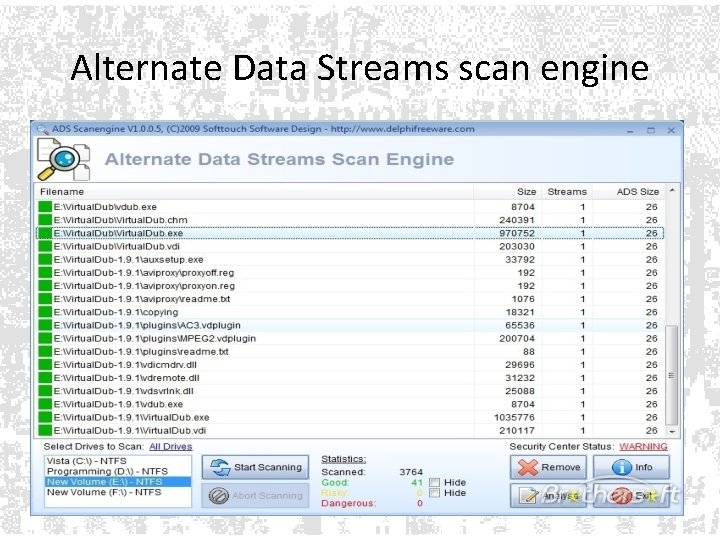The height and width of the screenshot is (540, 720).
Task: Click the Abort Scanning button
Action: click(255, 495)
